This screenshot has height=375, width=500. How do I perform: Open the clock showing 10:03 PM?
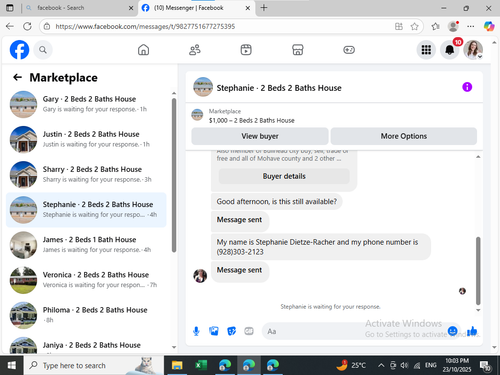[457, 365]
